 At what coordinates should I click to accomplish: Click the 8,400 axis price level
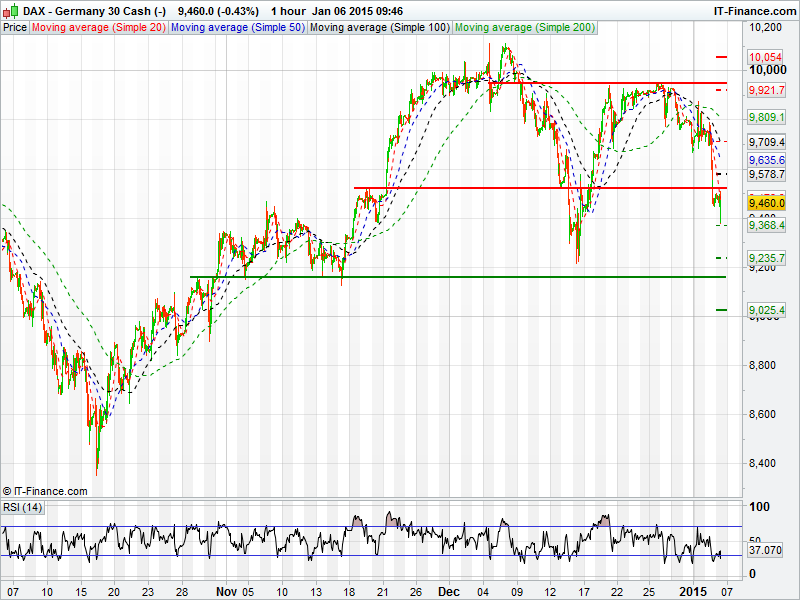pyautogui.click(x=762, y=463)
